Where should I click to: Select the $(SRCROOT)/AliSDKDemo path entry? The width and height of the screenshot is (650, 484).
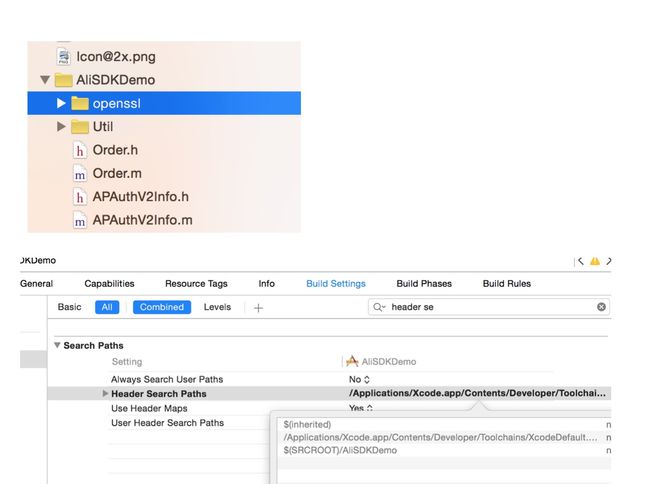pos(340,450)
